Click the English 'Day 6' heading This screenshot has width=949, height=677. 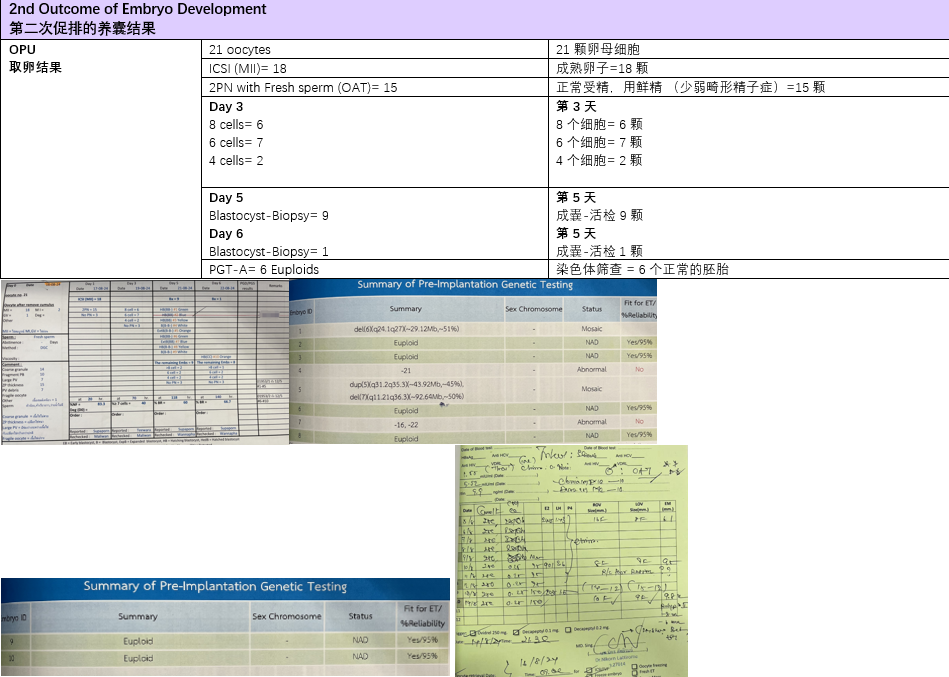click(x=226, y=234)
